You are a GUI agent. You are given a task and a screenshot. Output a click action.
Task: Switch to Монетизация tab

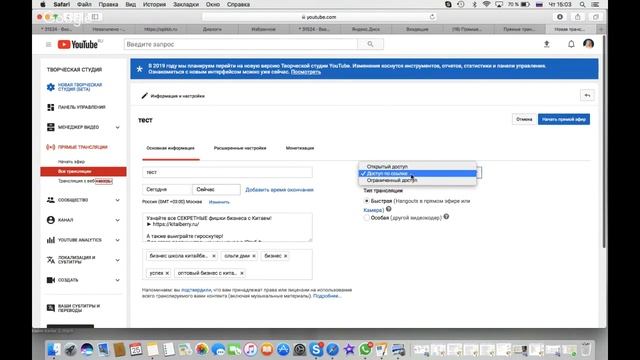tap(300, 148)
